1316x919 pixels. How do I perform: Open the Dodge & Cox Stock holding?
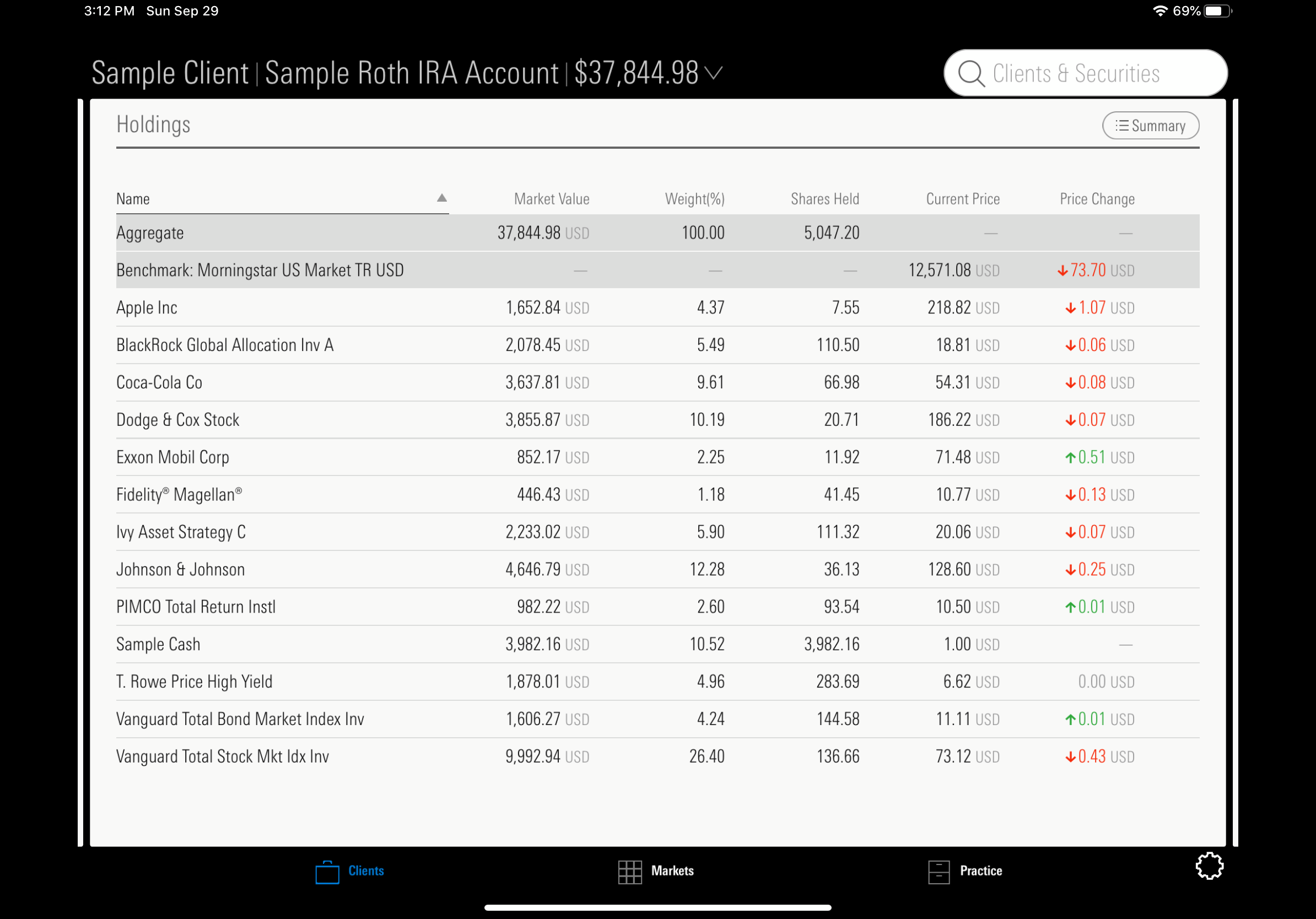click(657, 420)
